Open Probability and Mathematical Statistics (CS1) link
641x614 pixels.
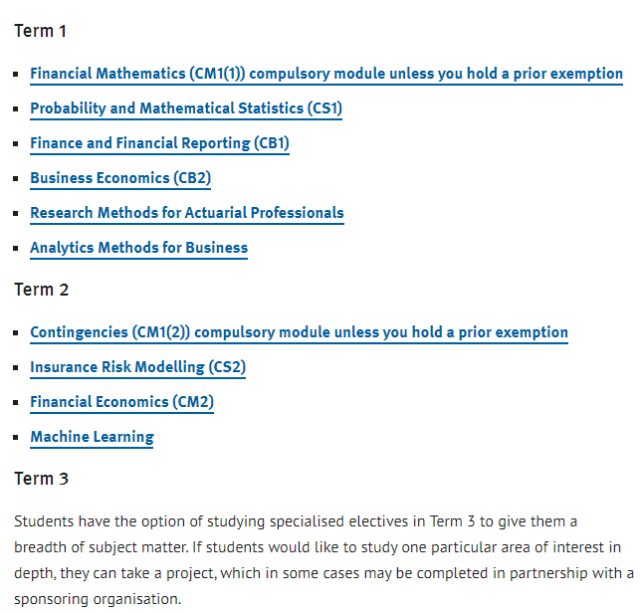[186, 109]
